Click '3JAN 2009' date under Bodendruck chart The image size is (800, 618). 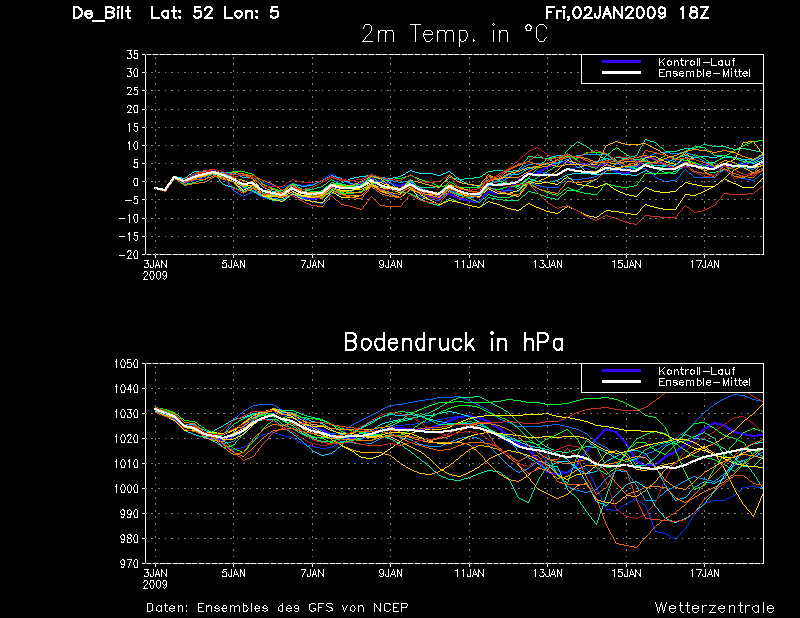[155, 579]
